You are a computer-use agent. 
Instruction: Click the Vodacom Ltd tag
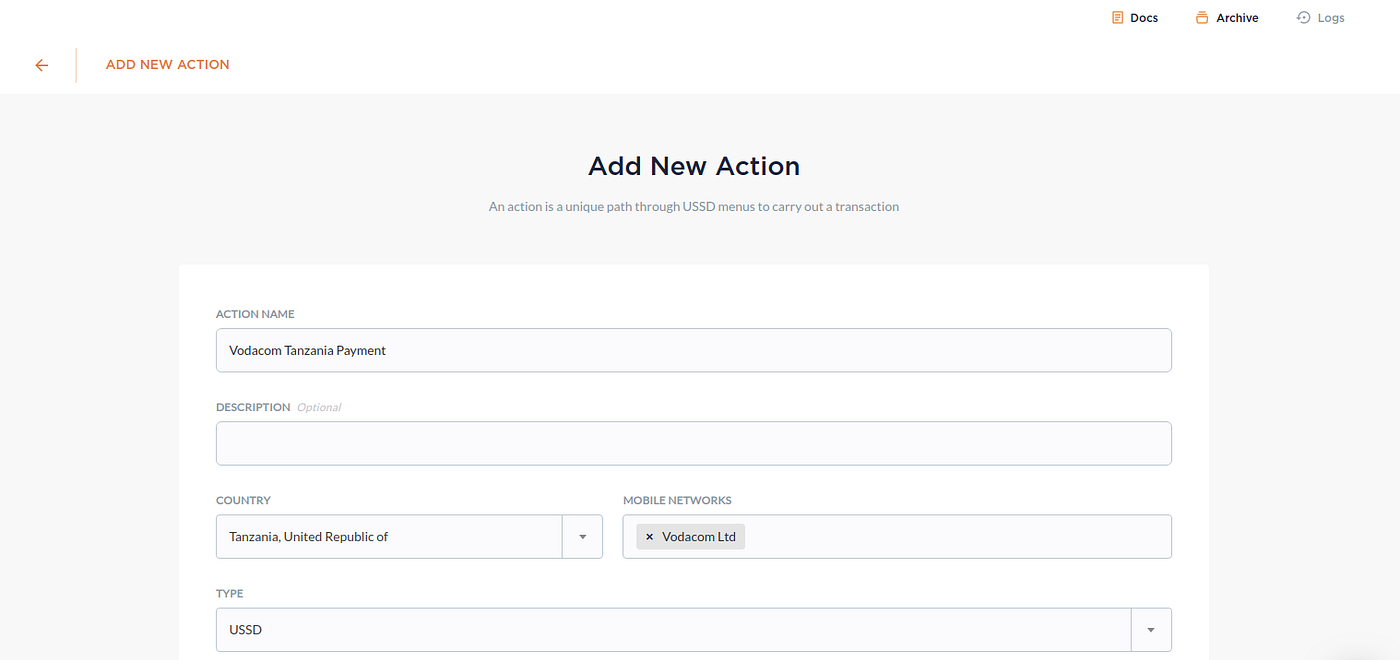(x=691, y=537)
